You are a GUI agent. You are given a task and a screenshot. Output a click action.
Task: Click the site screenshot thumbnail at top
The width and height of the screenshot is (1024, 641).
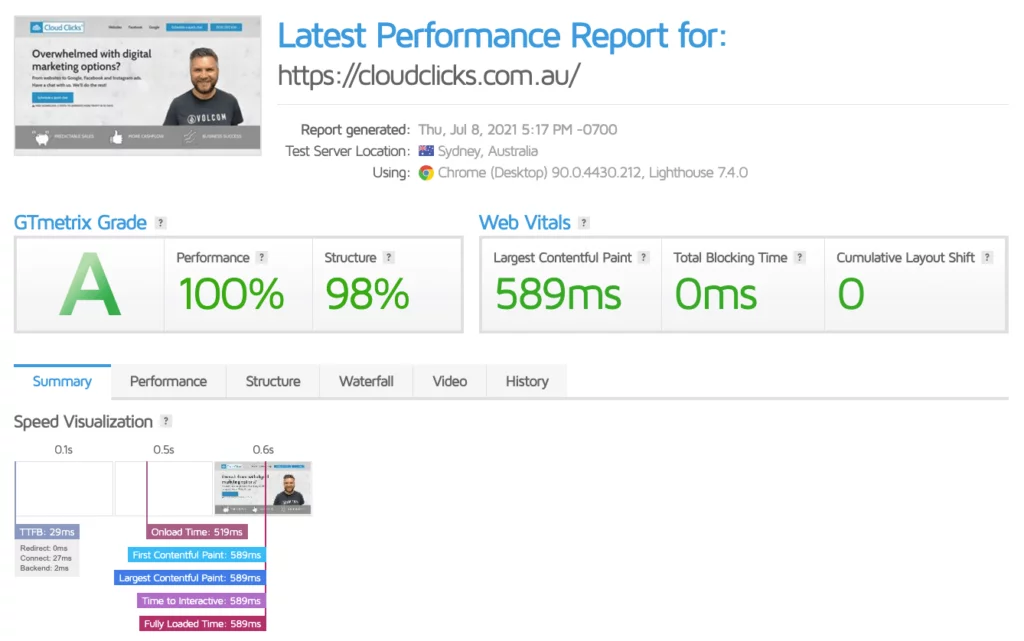[137, 85]
